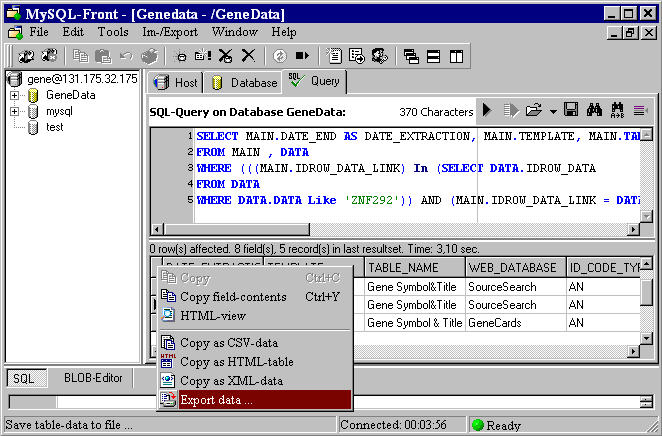Click the WEB_DATABASE column header
This screenshot has width=662, height=436.
(x=515, y=268)
